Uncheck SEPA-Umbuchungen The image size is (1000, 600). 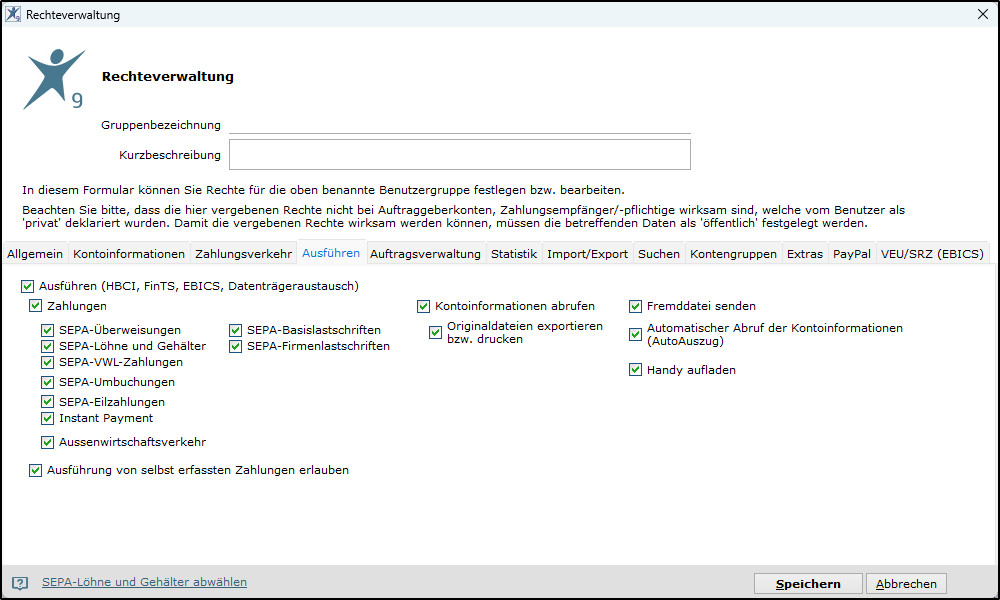pos(47,383)
